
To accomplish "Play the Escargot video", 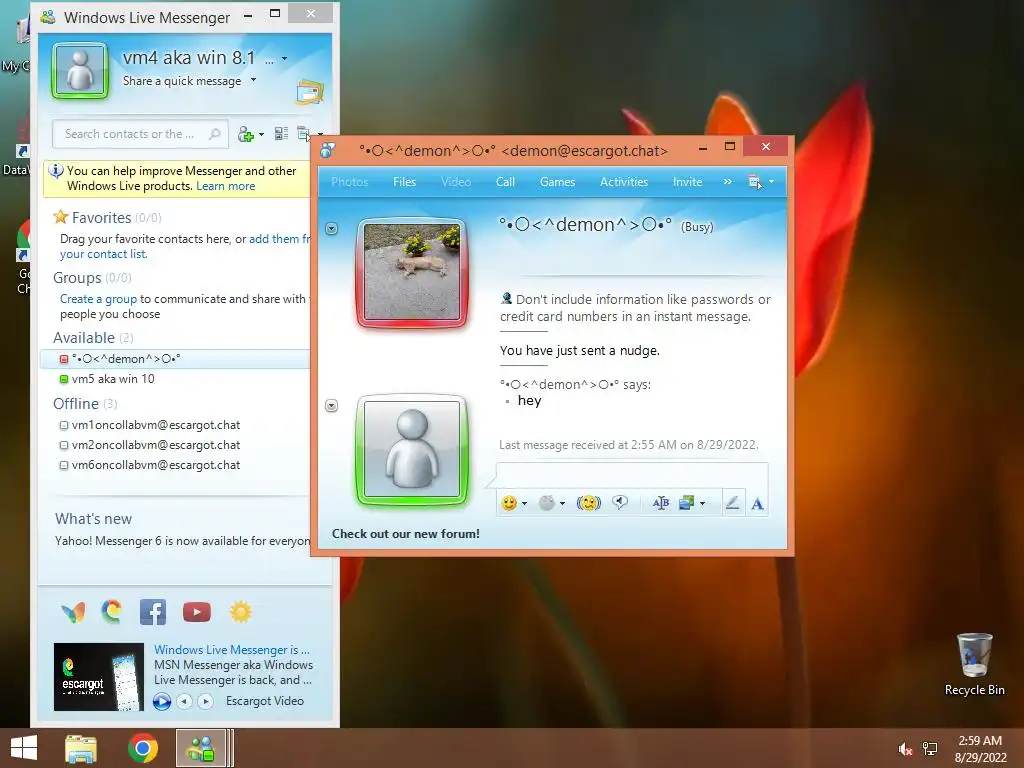I will tap(161, 701).
